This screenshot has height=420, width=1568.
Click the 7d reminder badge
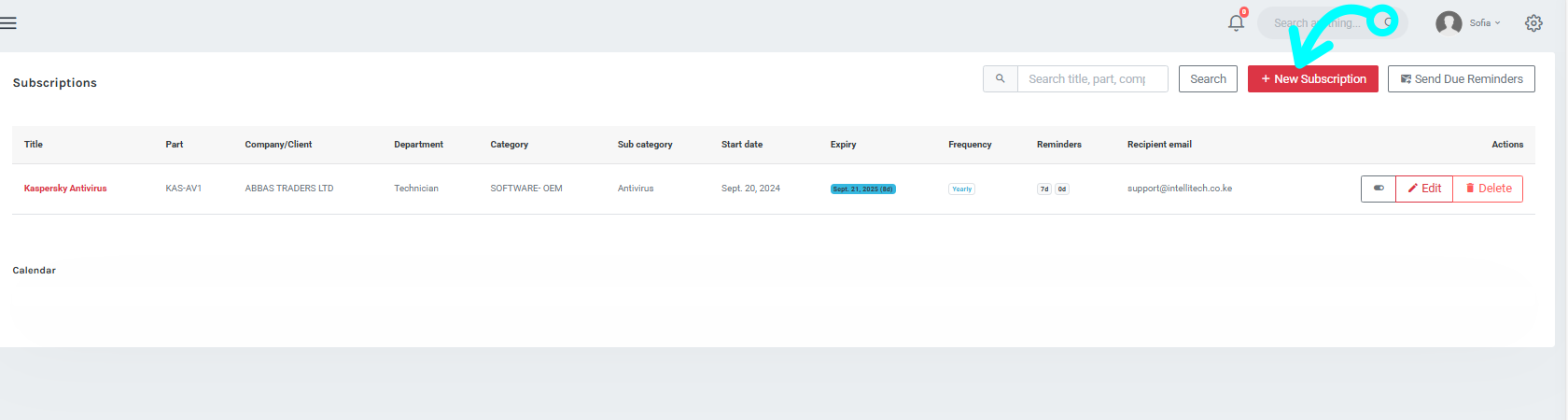pos(1043,189)
